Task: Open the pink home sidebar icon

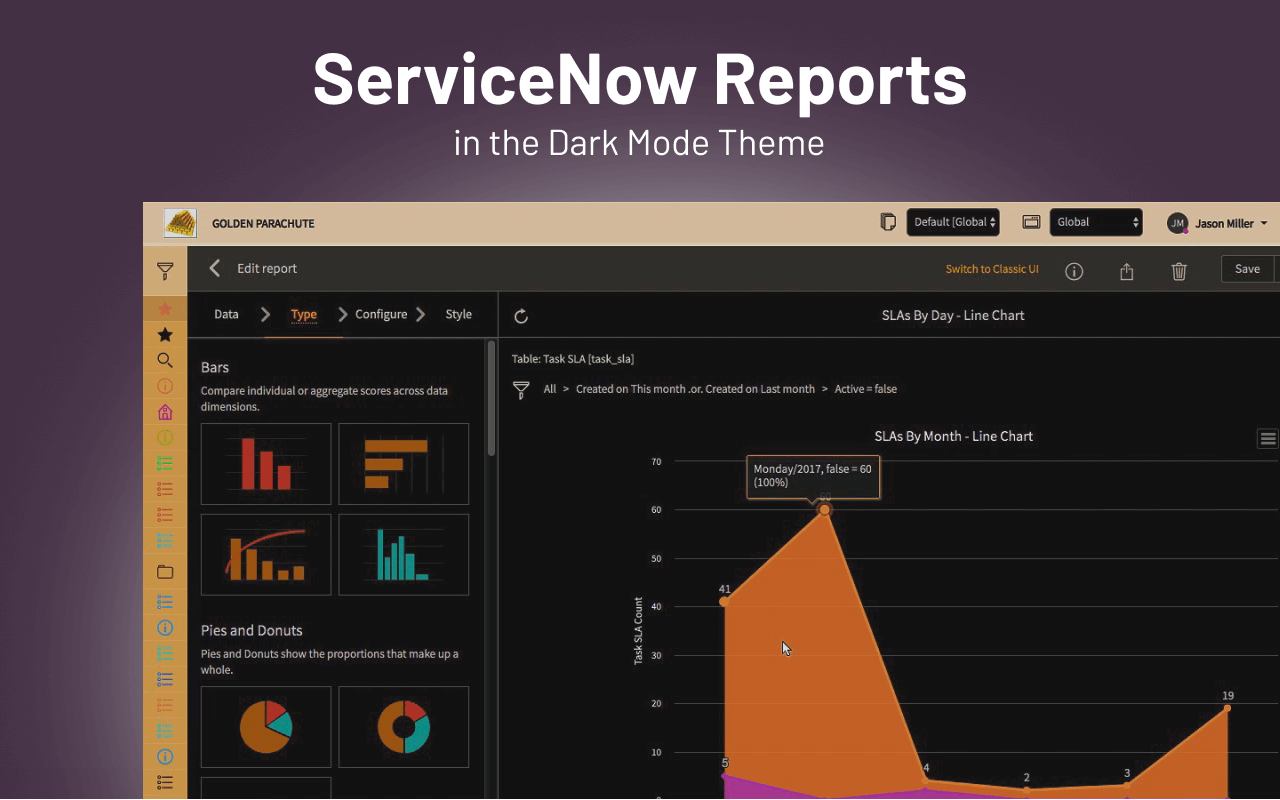Action: coord(165,412)
